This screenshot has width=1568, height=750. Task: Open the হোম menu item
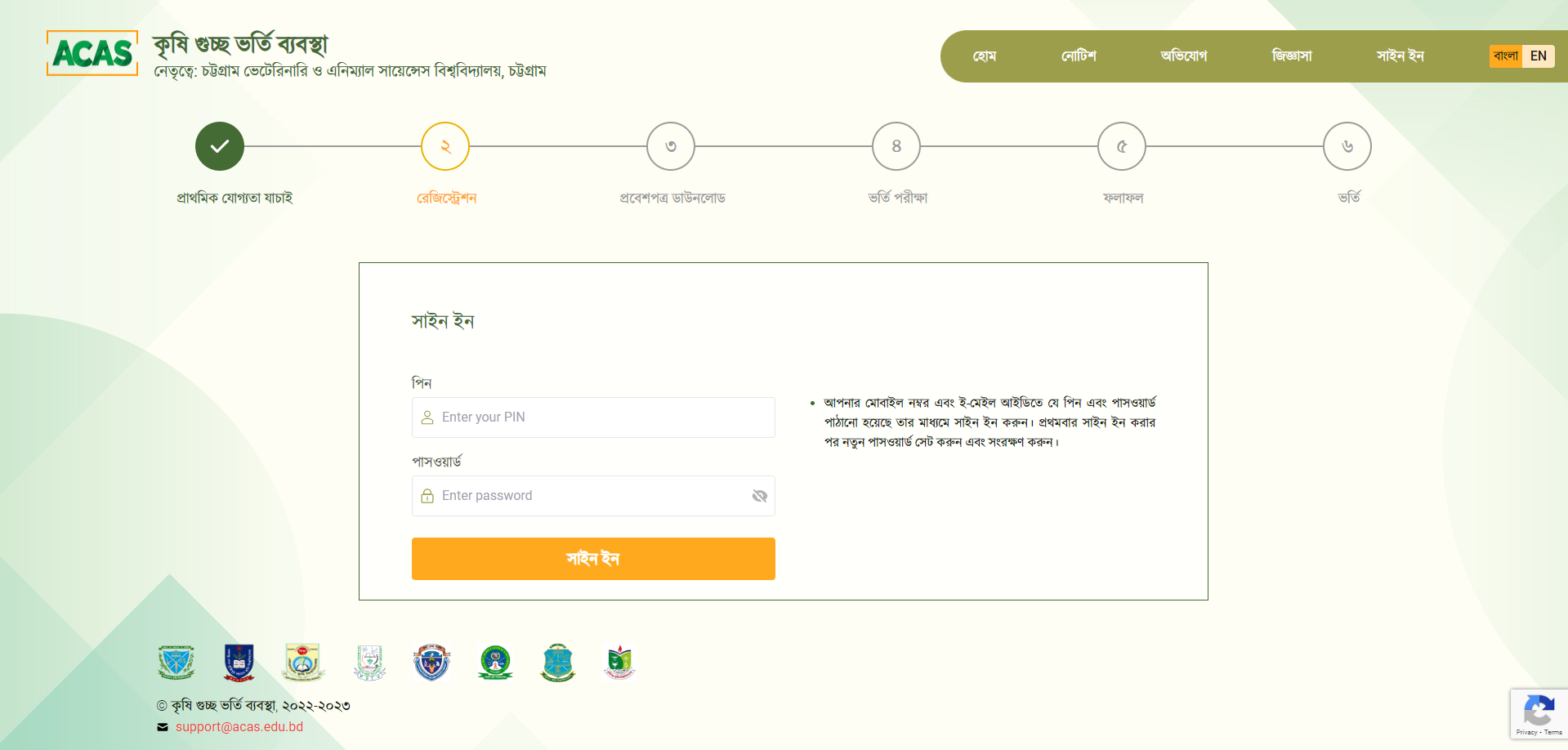pos(985,56)
